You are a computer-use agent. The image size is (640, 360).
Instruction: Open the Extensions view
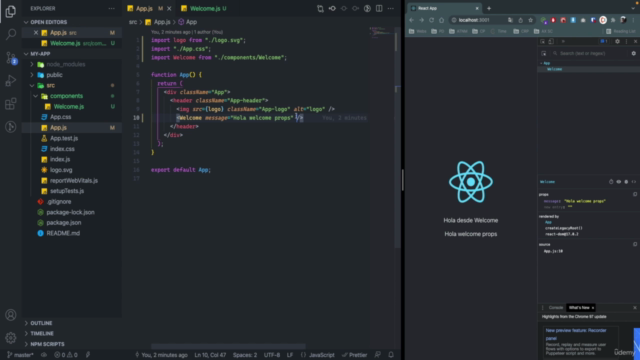click(x=11, y=104)
